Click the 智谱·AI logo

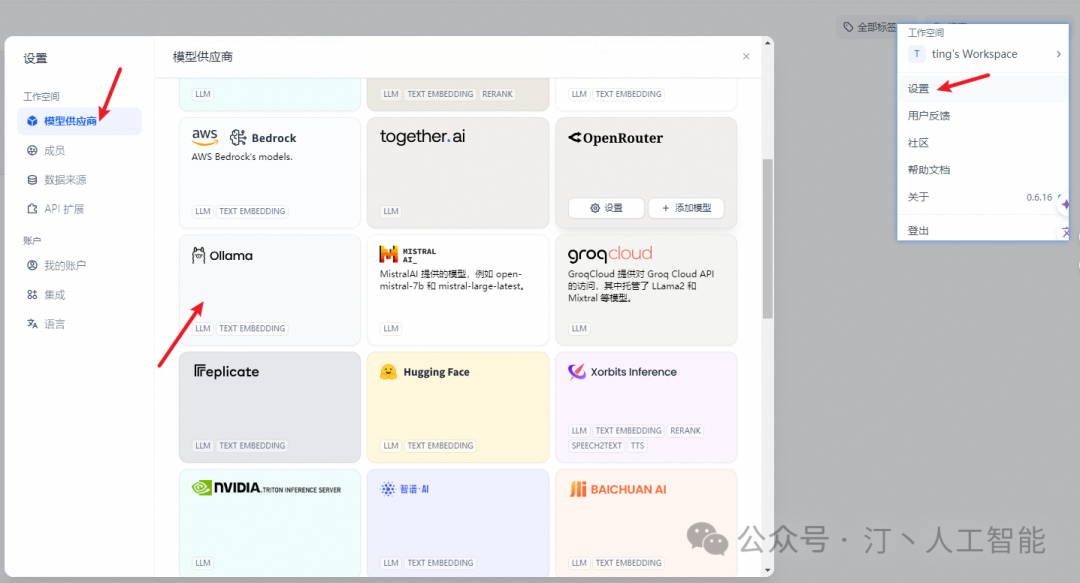[405, 489]
